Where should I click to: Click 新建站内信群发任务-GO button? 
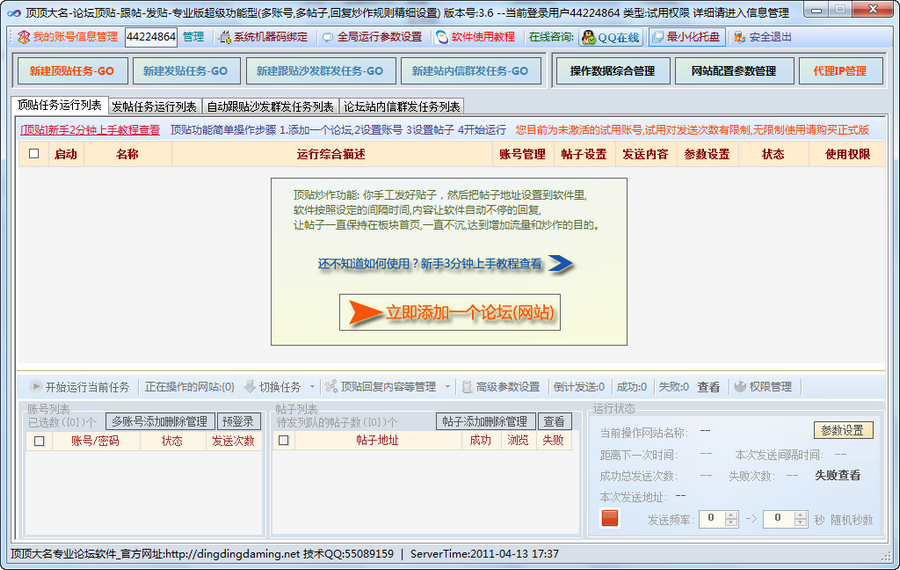(470, 71)
